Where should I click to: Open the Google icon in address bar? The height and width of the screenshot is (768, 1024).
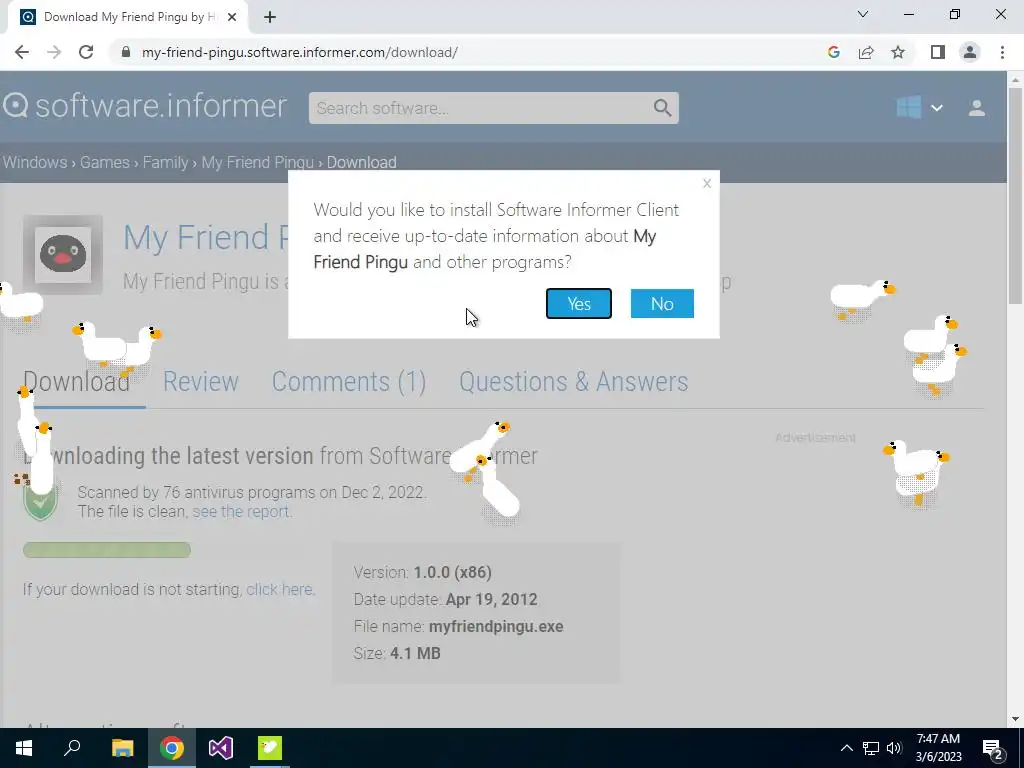[x=833, y=52]
